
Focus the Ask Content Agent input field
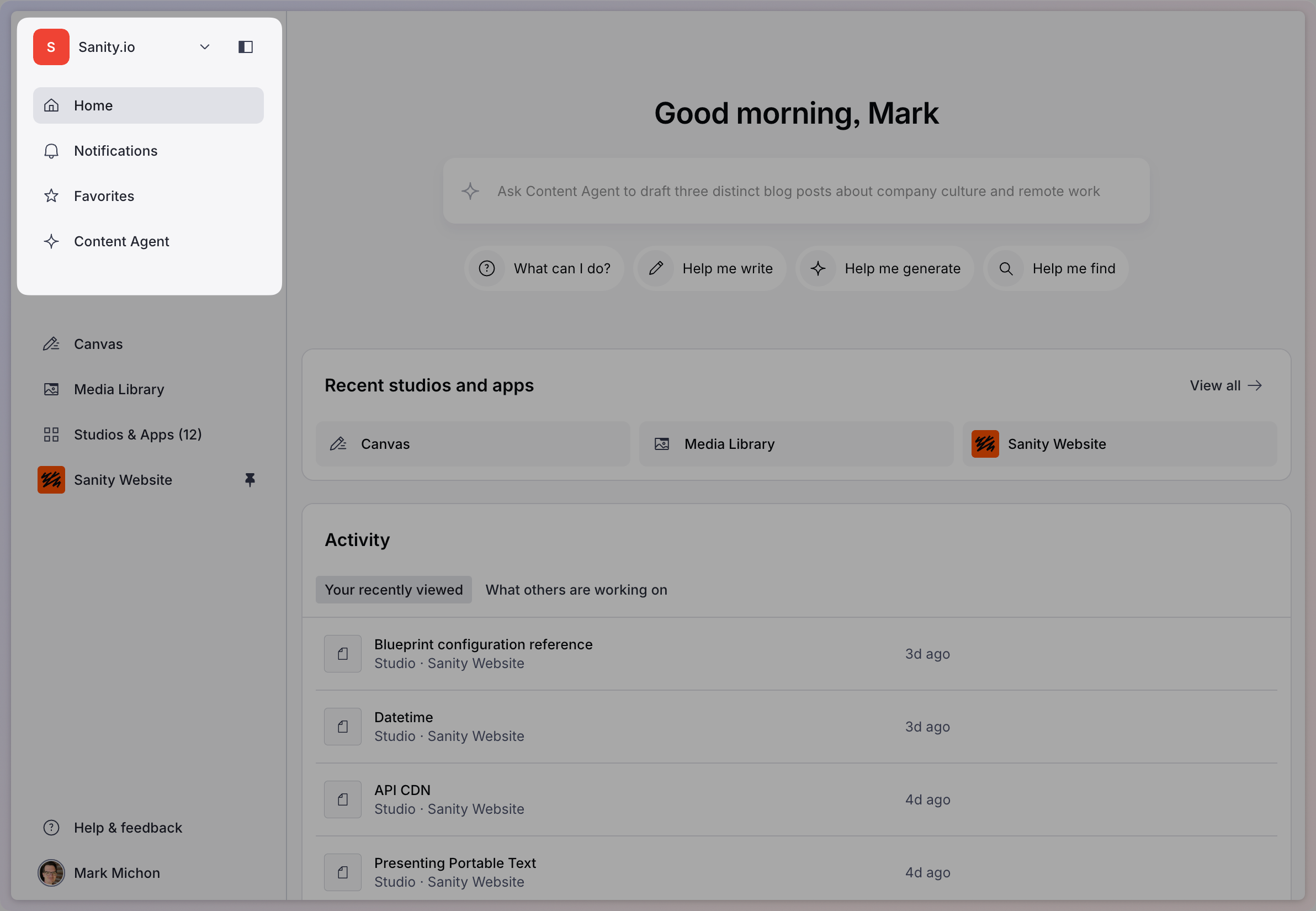tap(797, 191)
